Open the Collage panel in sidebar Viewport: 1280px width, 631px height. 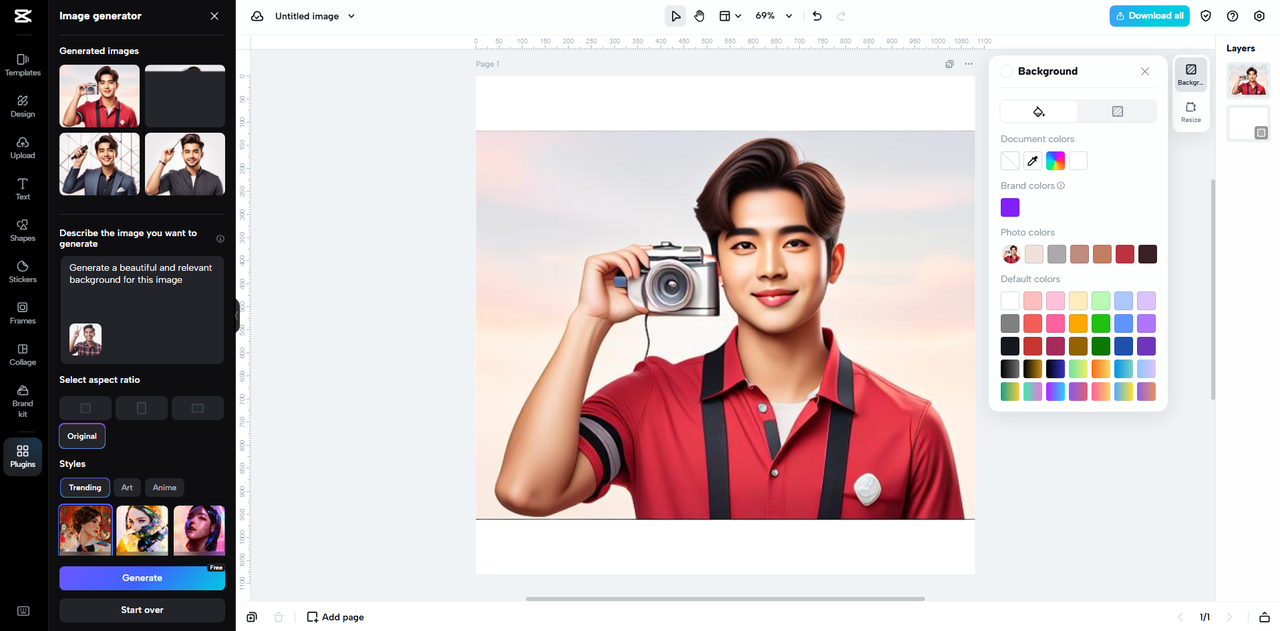(x=22, y=354)
